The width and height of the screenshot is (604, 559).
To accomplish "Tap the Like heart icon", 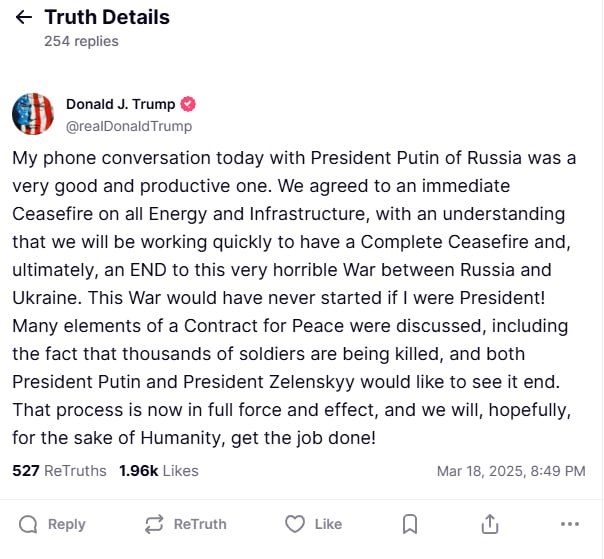I will pos(294,524).
